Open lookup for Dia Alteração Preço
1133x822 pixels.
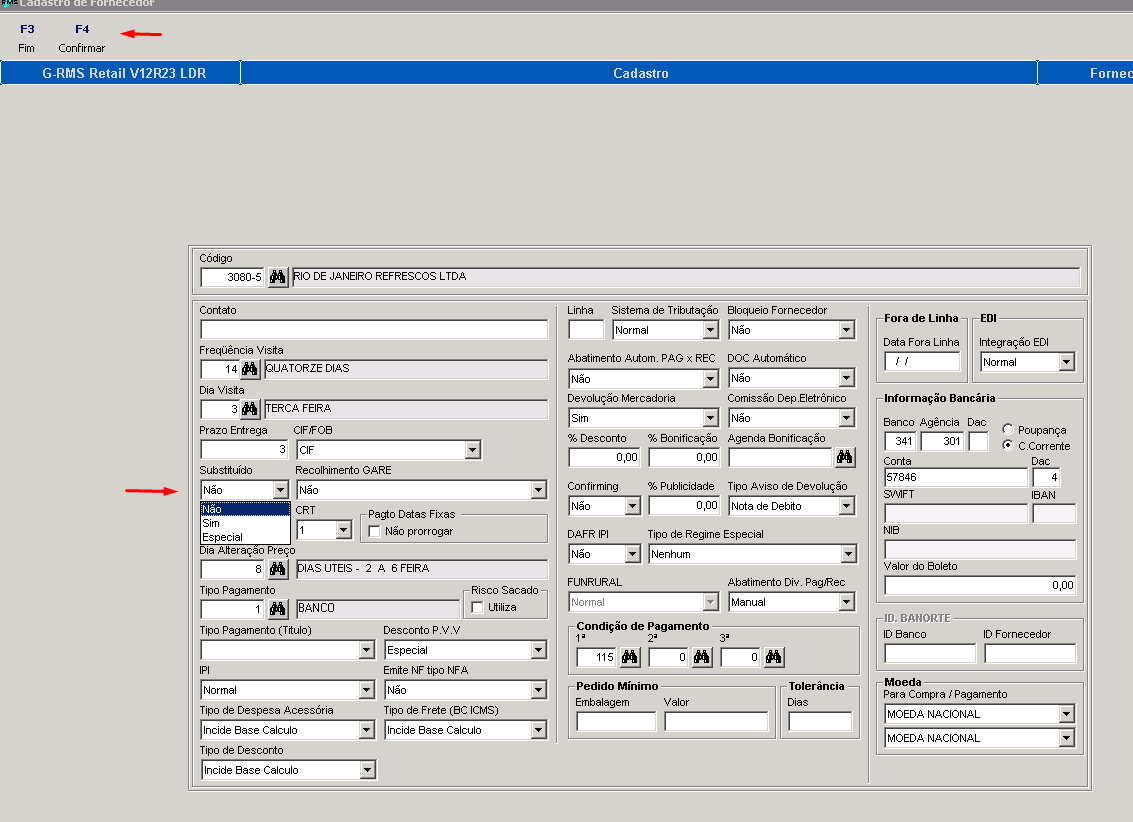[x=277, y=569]
